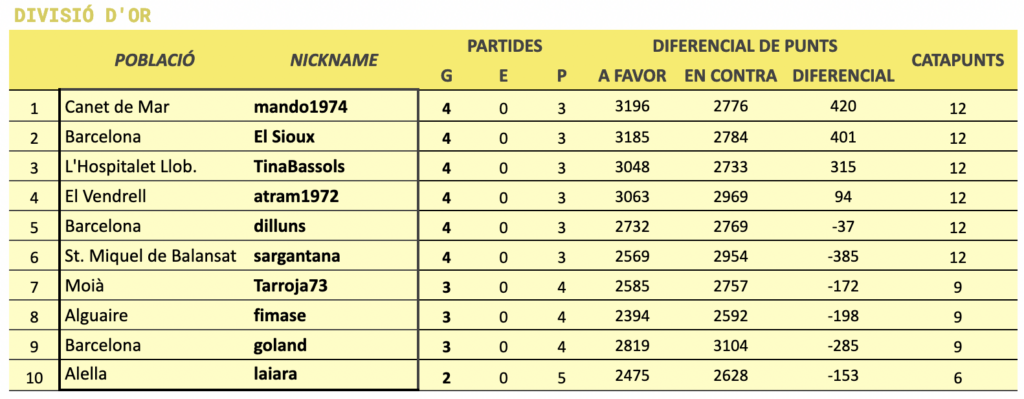Click the 3196 points value
1024x399 pixels.
click(632, 106)
